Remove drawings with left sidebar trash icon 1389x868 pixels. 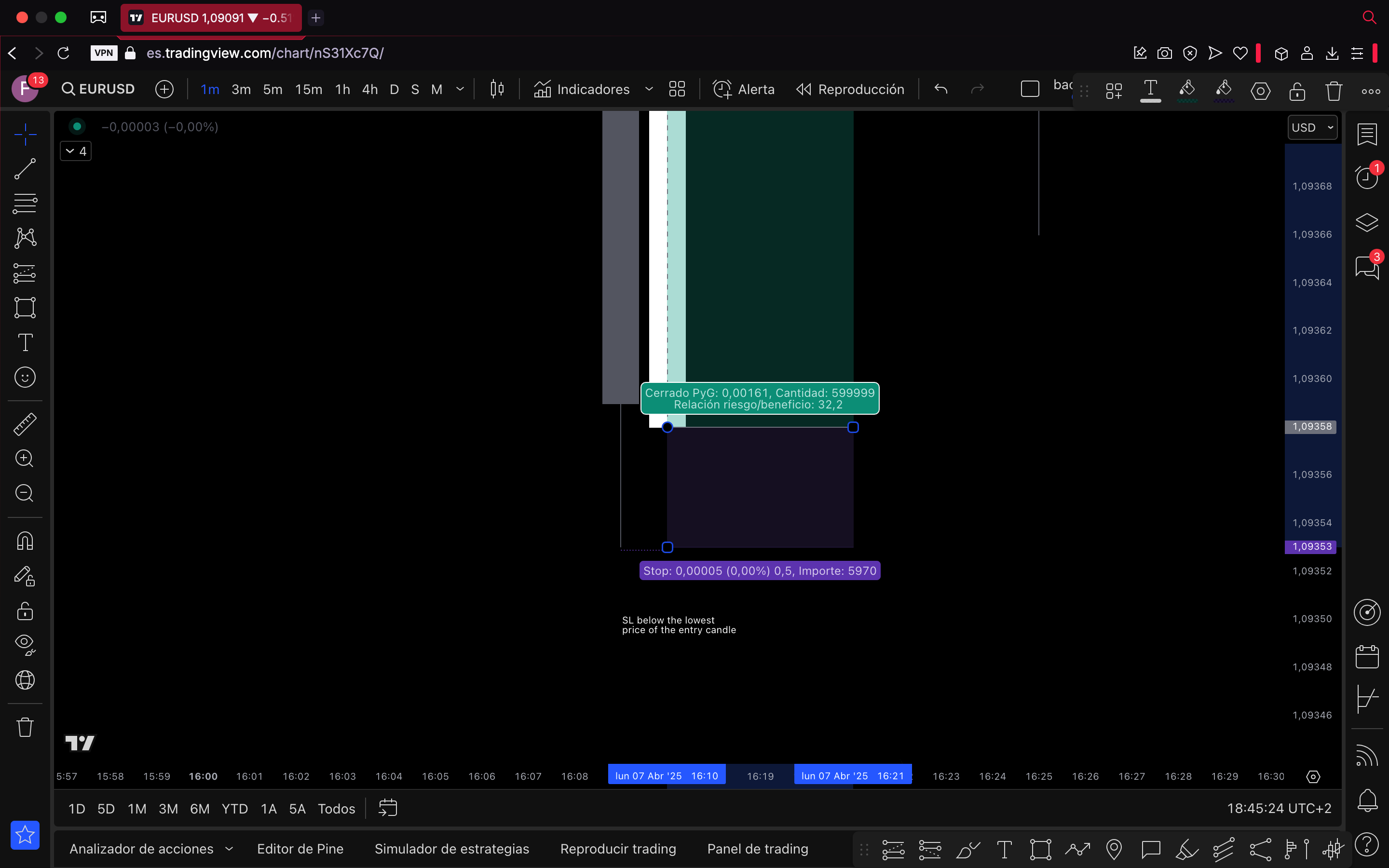(25, 727)
